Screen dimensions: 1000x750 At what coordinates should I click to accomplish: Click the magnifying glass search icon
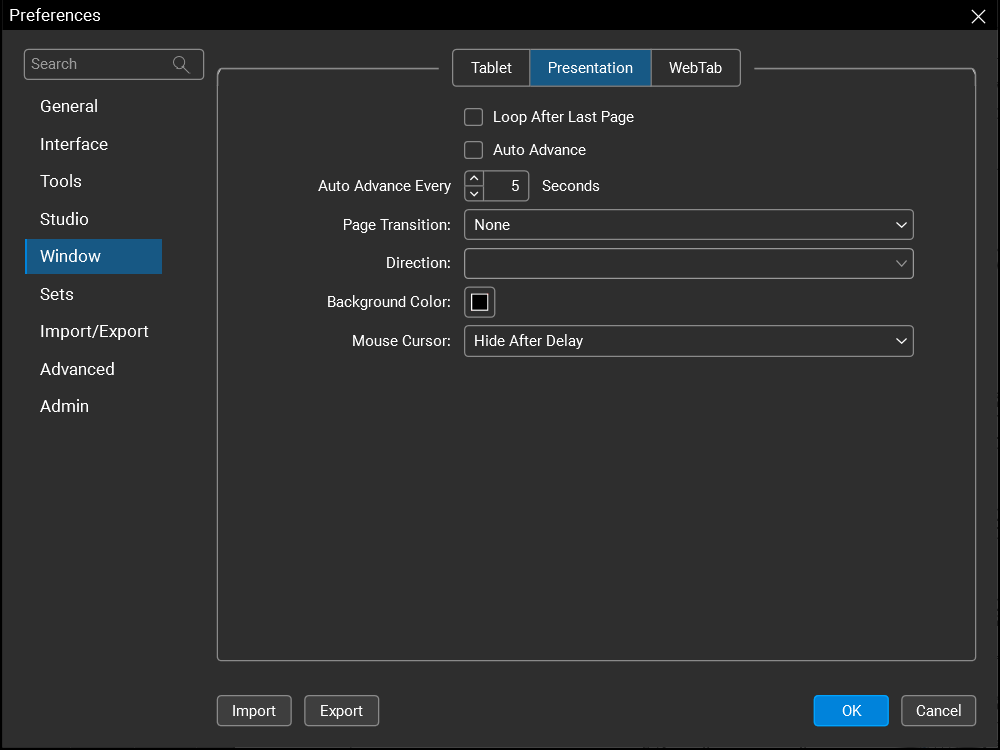pos(181,64)
